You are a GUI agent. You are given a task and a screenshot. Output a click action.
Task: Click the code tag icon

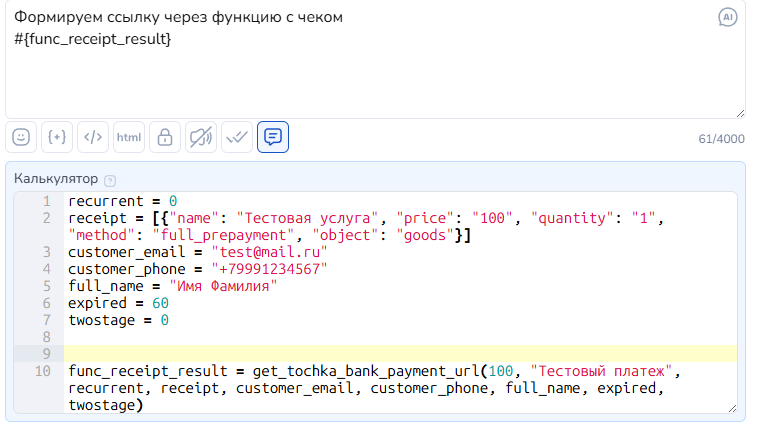click(x=93, y=137)
